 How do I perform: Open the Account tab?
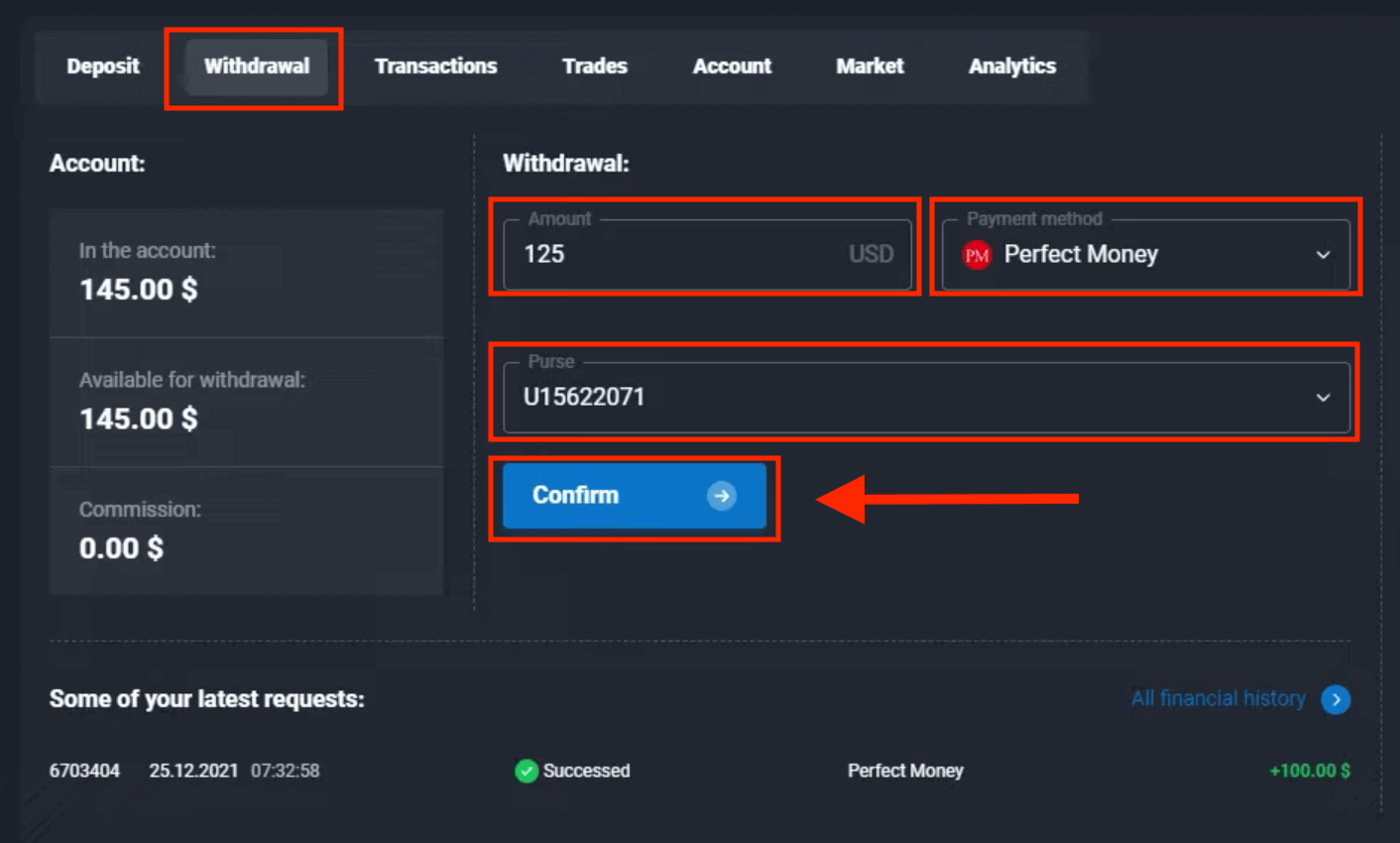(x=732, y=66)
